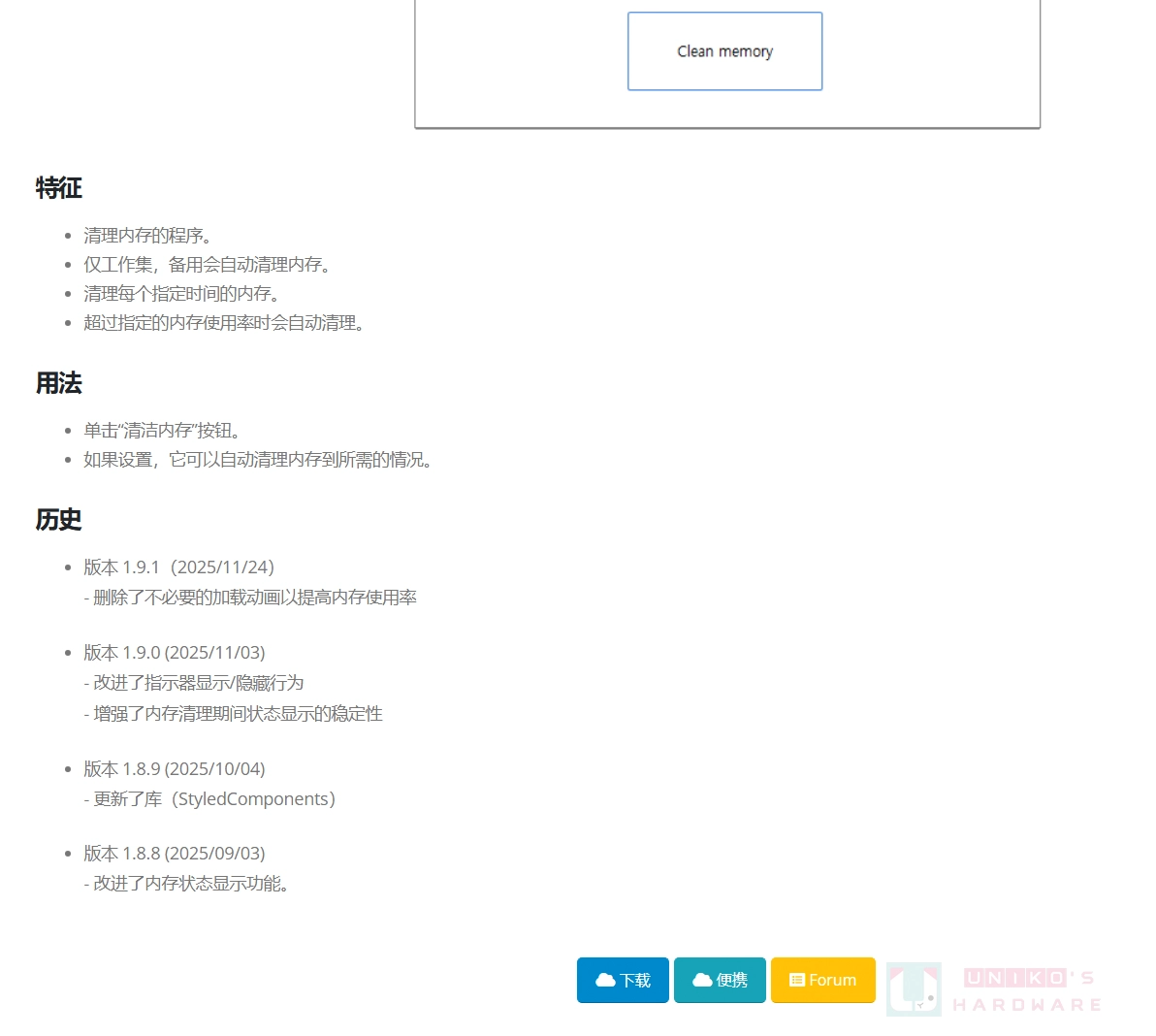Click the teal 便携 portable button
The image size is (1156, 1036).
[x=720, y=980]
